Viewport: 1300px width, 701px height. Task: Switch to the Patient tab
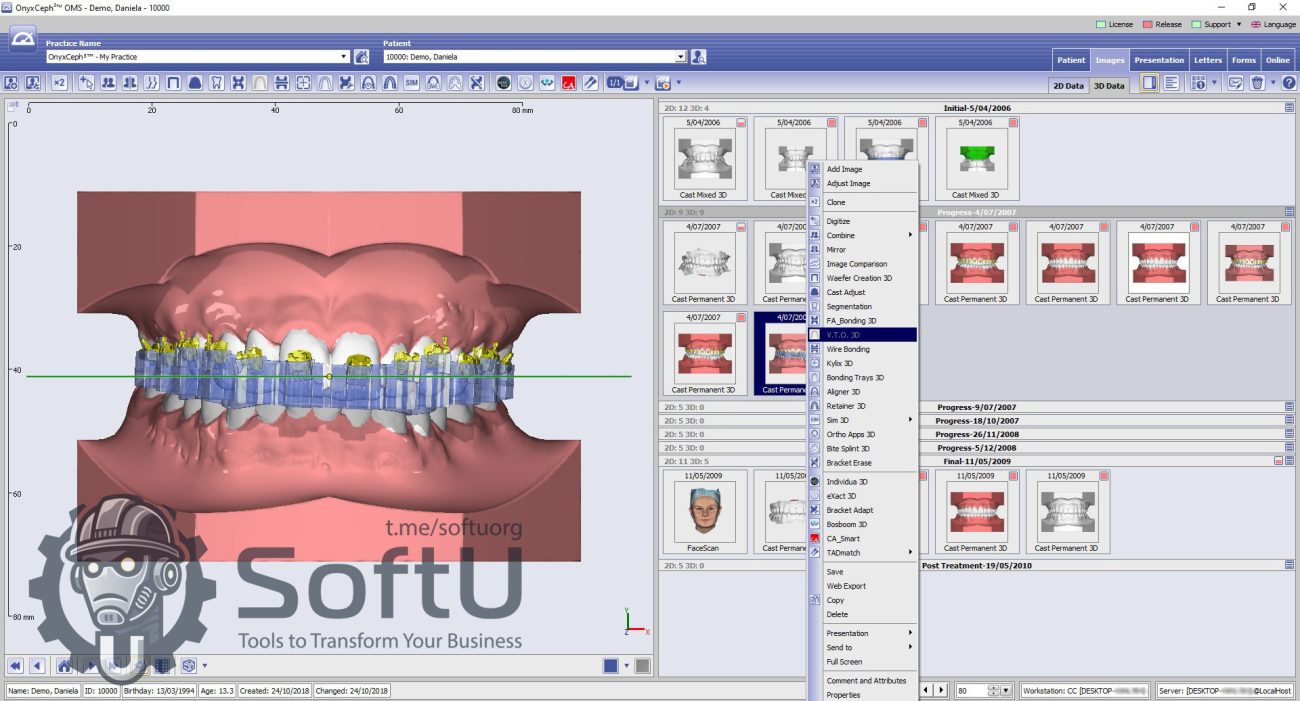pos(1071,60)
